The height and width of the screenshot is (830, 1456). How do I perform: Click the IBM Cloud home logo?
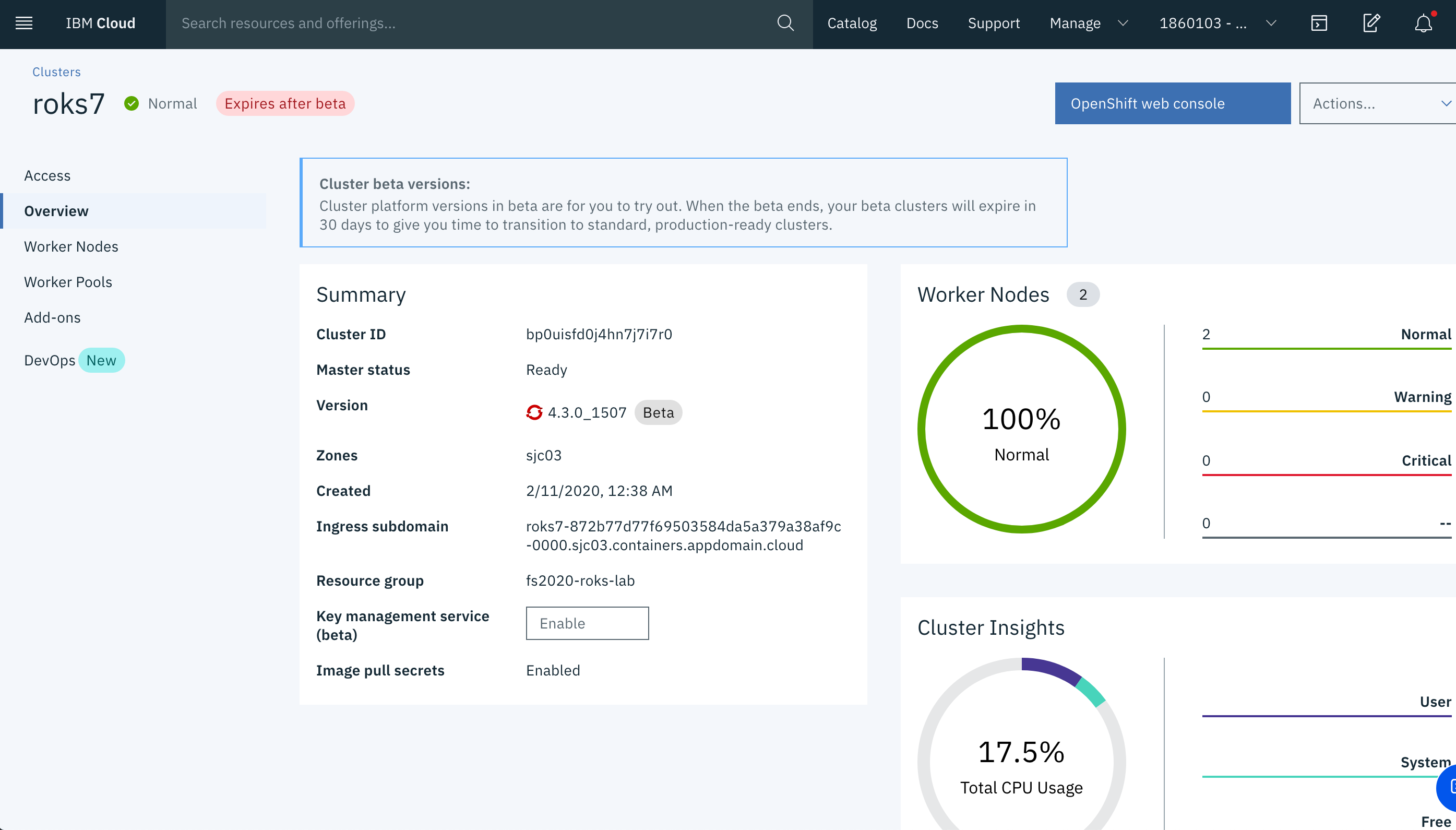pos(100,23)
